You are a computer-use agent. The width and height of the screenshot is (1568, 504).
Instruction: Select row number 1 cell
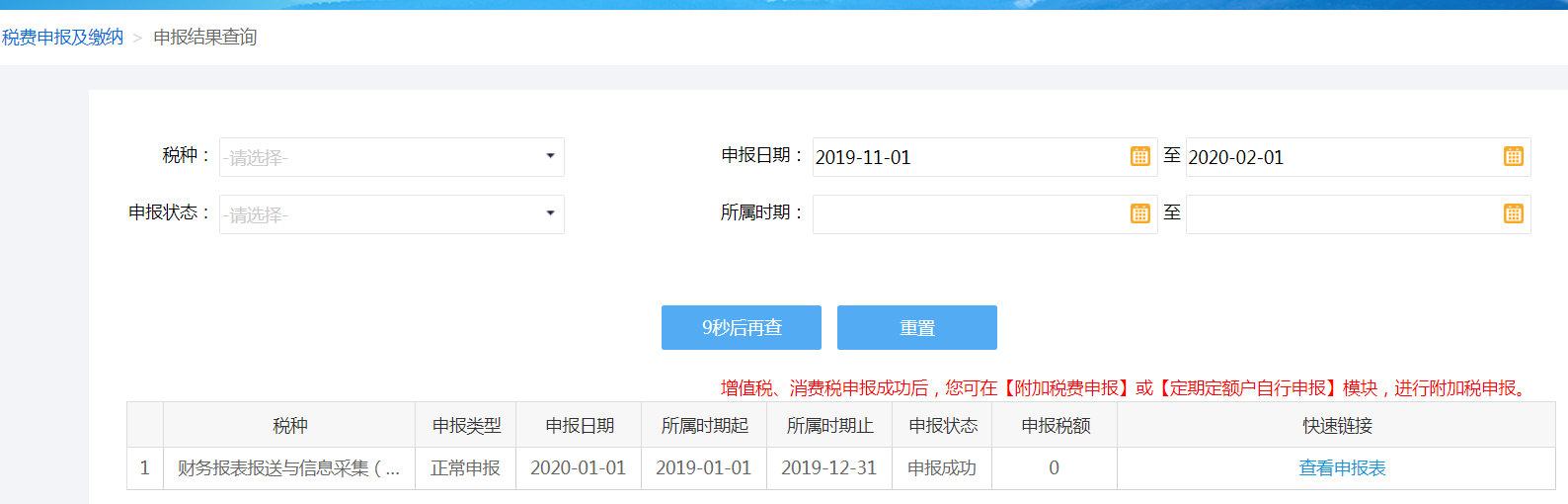pos(145,468)
